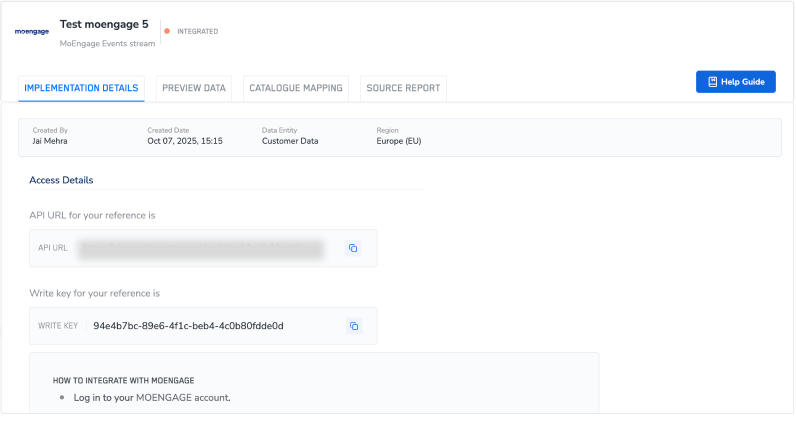Open the Catalogue Mapping tab

(296, 88)
